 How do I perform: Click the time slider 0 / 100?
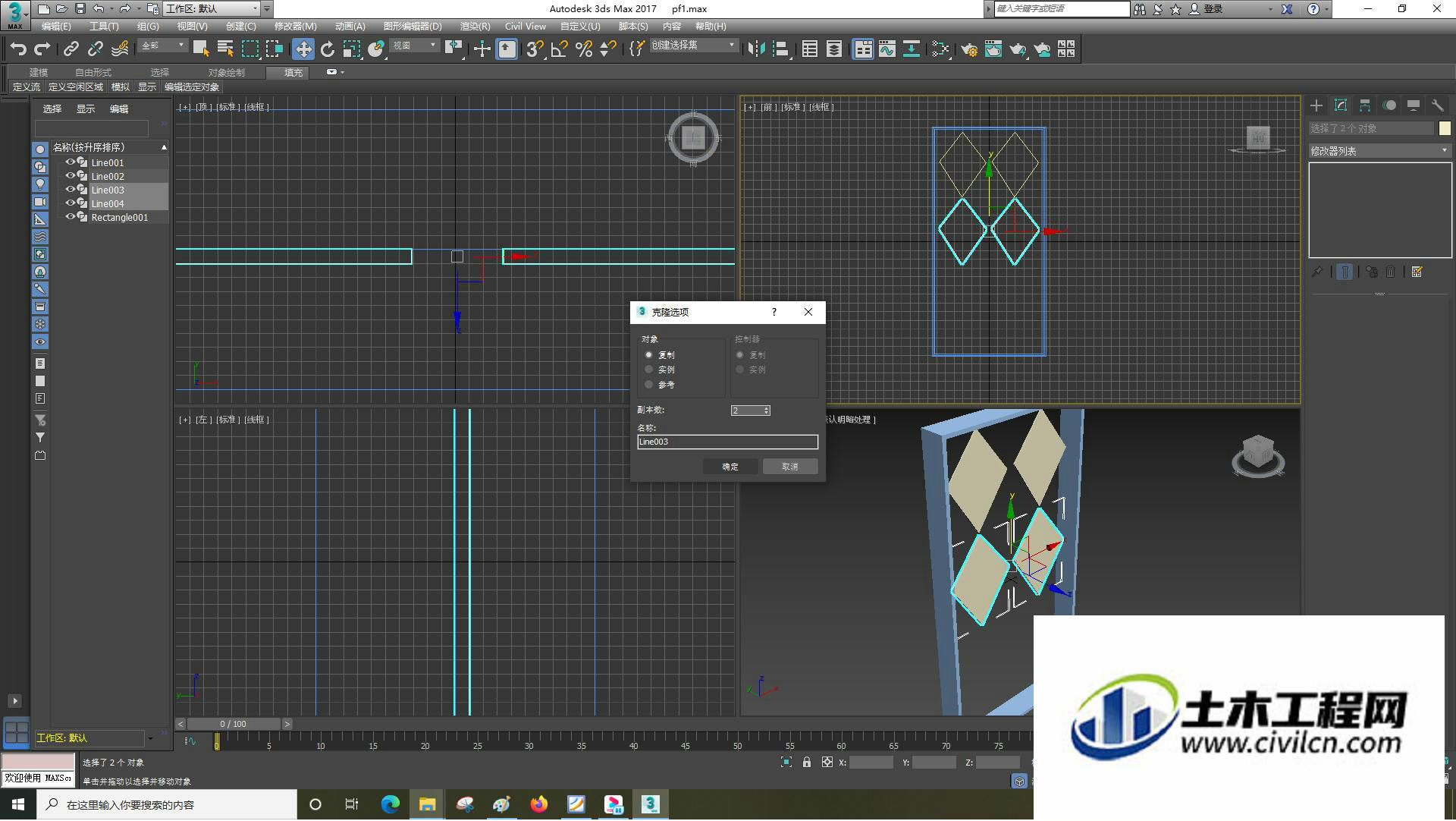click(234, 725)
